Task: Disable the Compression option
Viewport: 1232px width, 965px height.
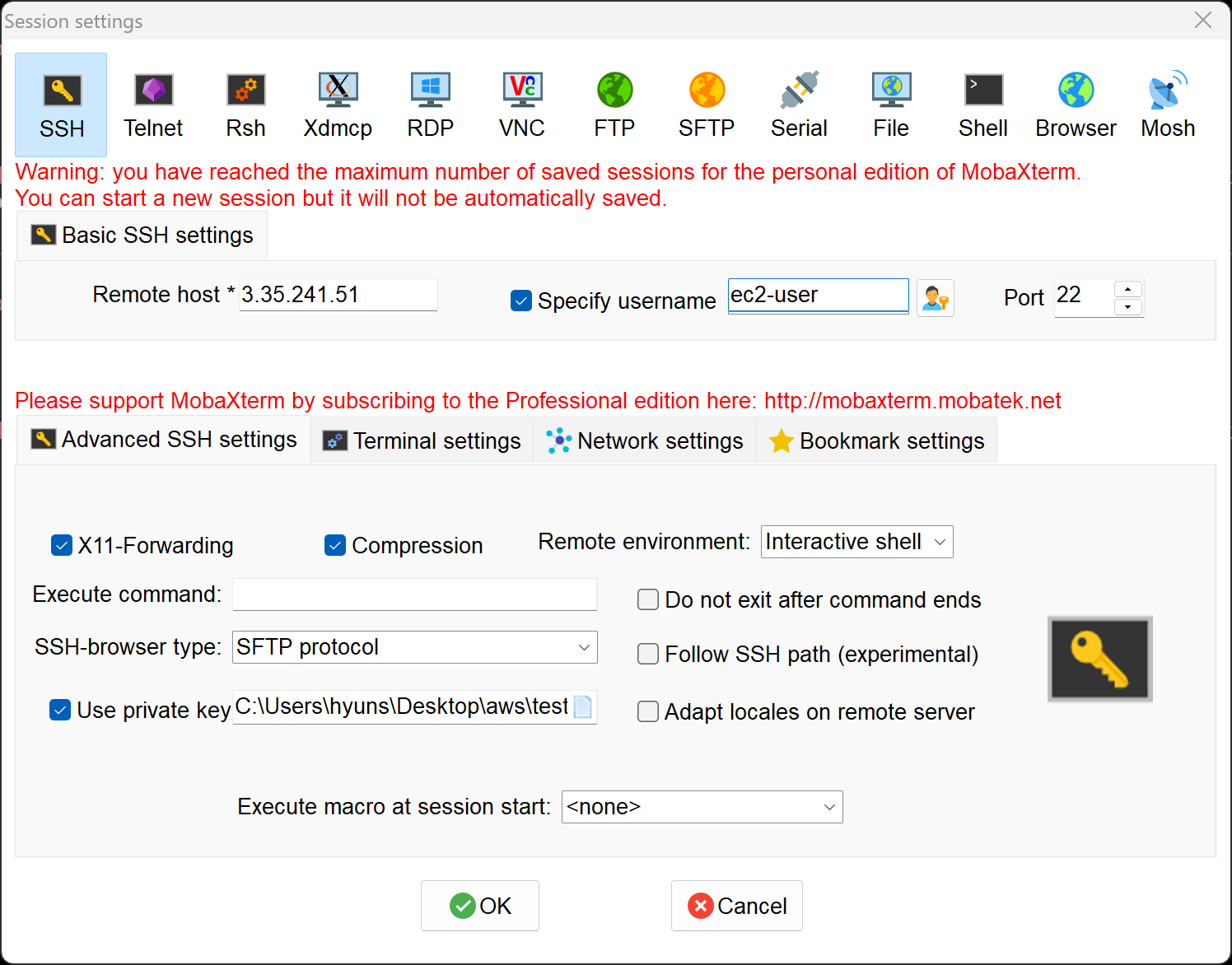Action: (335, 545)
